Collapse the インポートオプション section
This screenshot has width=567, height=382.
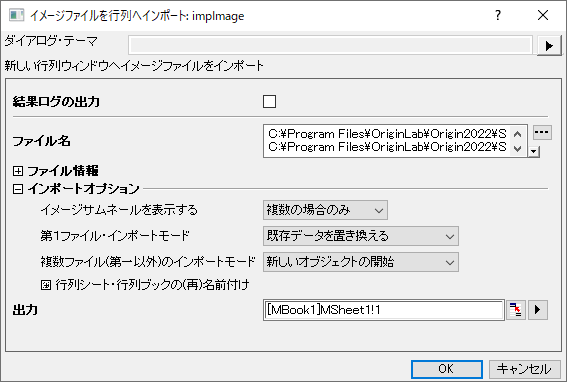18,189
